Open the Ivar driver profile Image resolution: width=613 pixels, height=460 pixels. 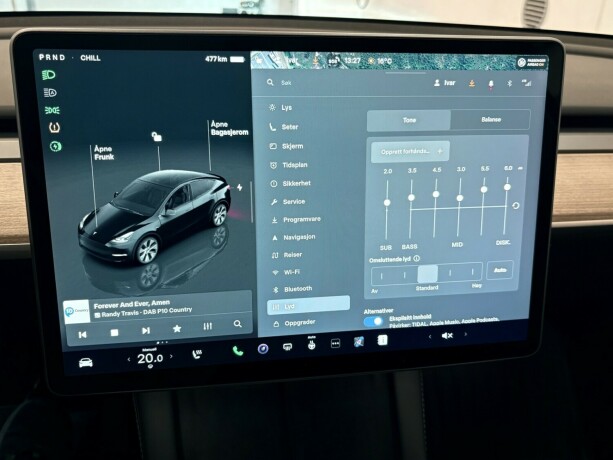(445, 83)
